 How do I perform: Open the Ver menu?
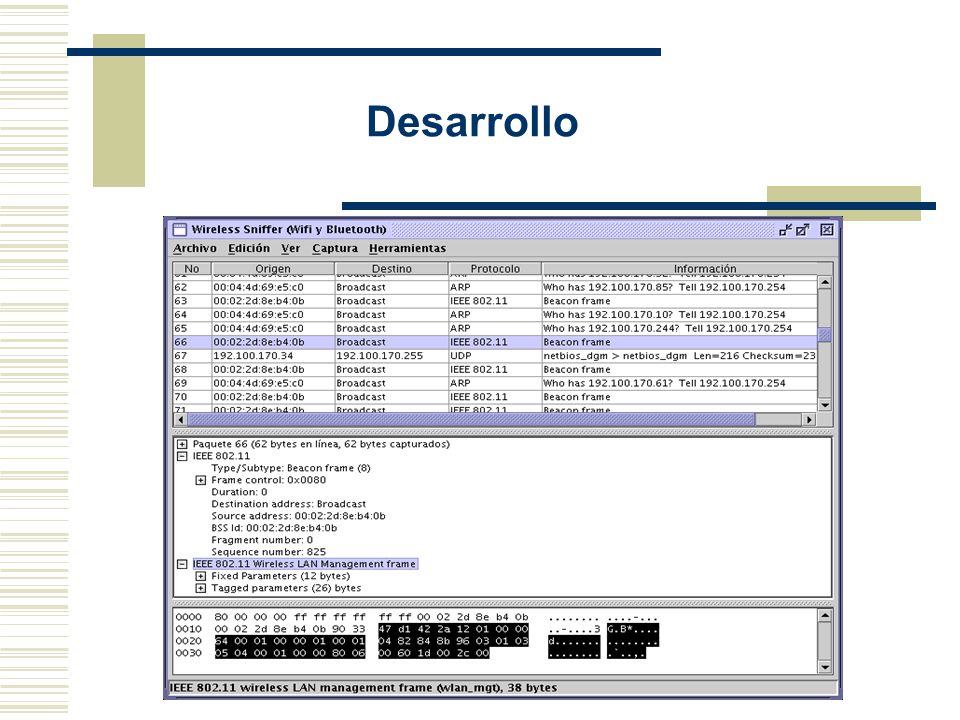[290, 248]
